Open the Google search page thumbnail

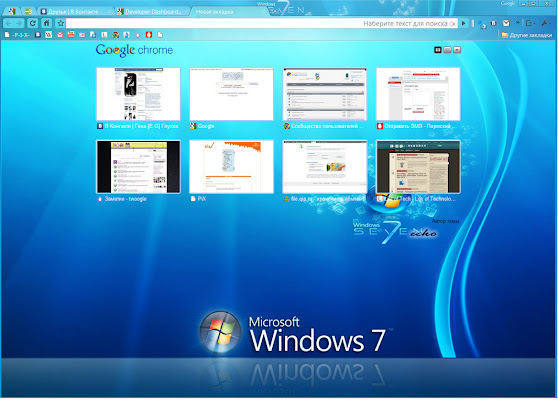coord(232,94)
